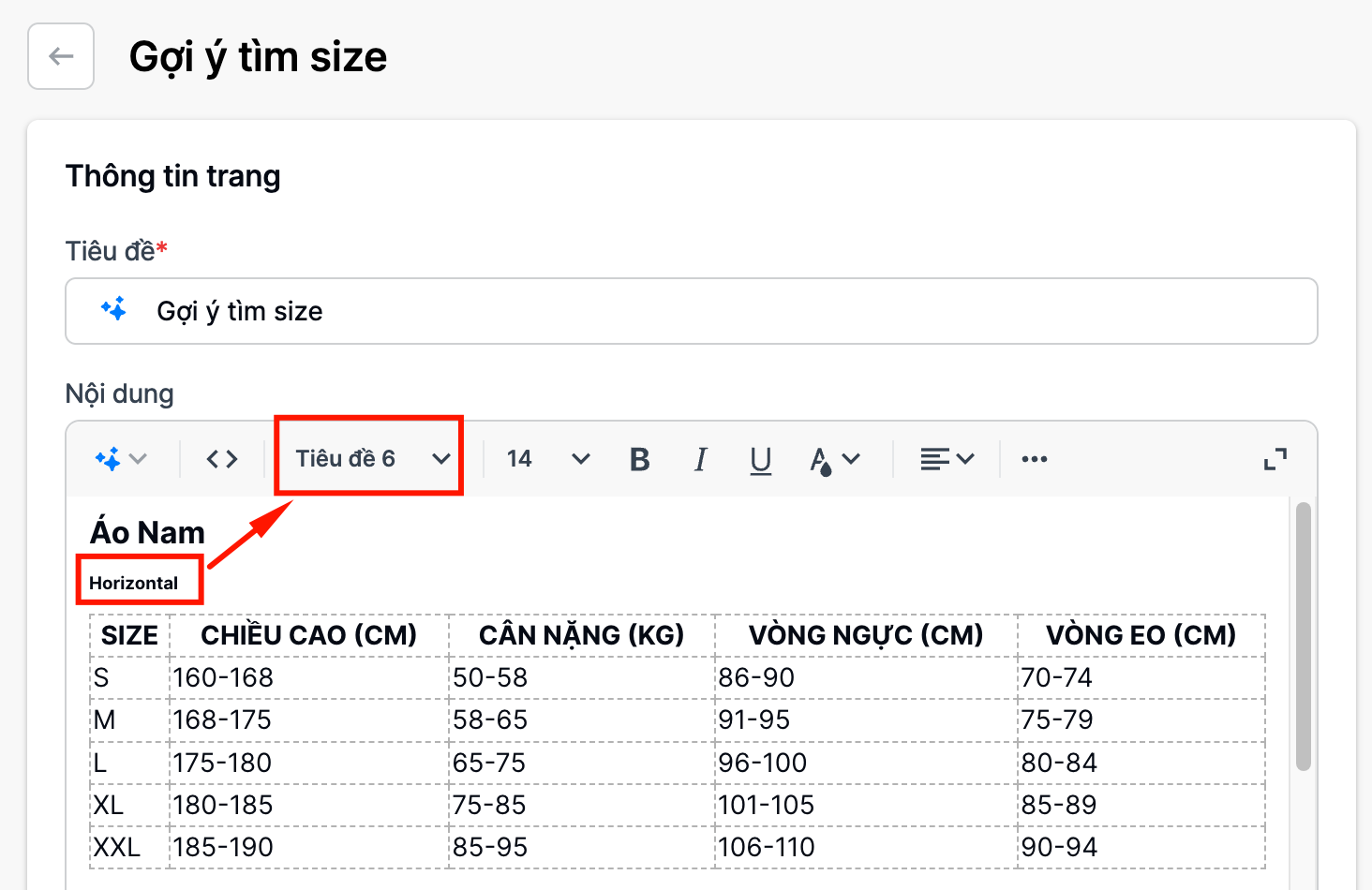Click the back arrow button
This screenshot has width=1372, height=890.
[x=61, y=56]
